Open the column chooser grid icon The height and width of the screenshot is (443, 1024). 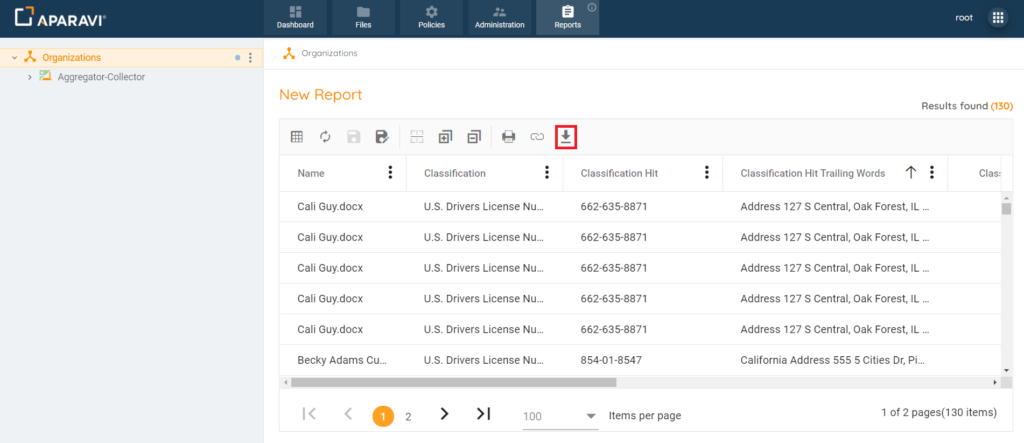296,137
